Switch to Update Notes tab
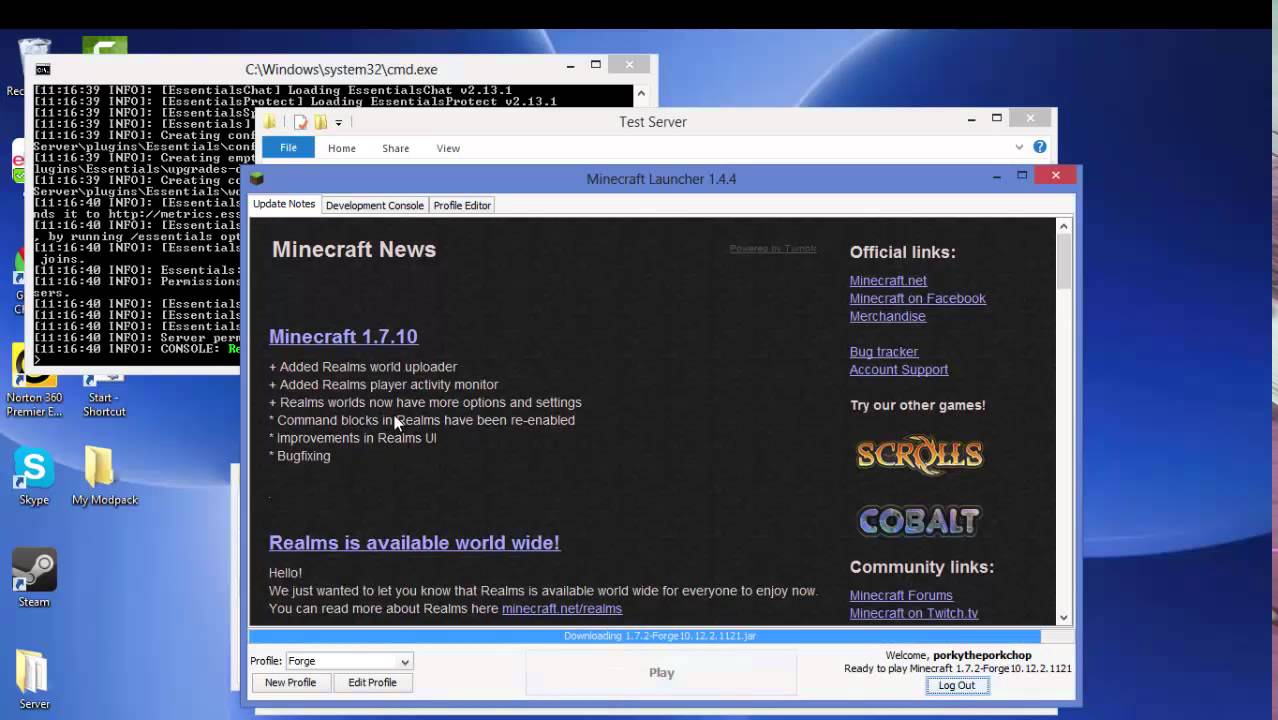 (x=284, y=204)
